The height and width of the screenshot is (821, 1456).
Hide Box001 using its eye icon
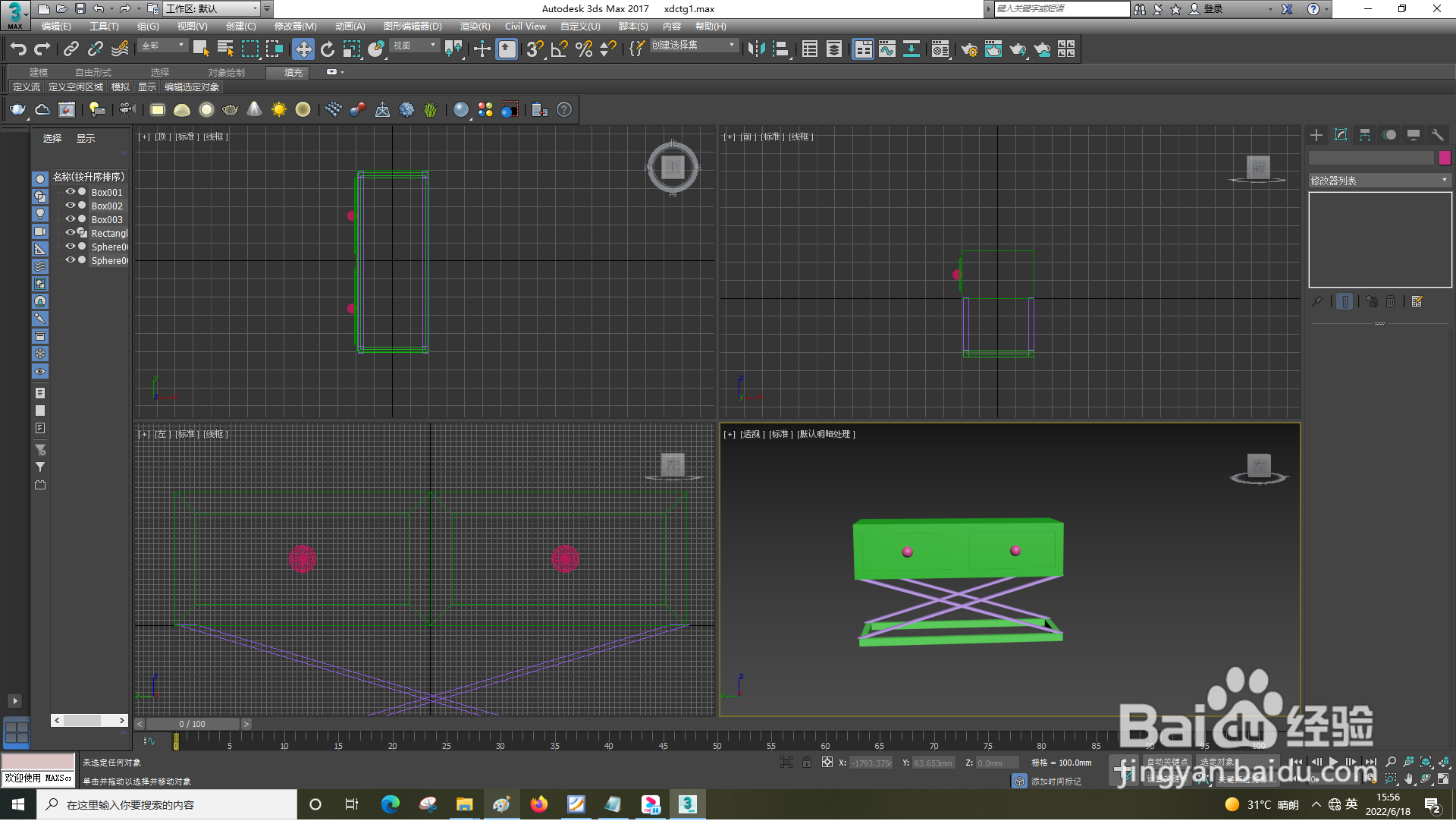coord(70,192)
